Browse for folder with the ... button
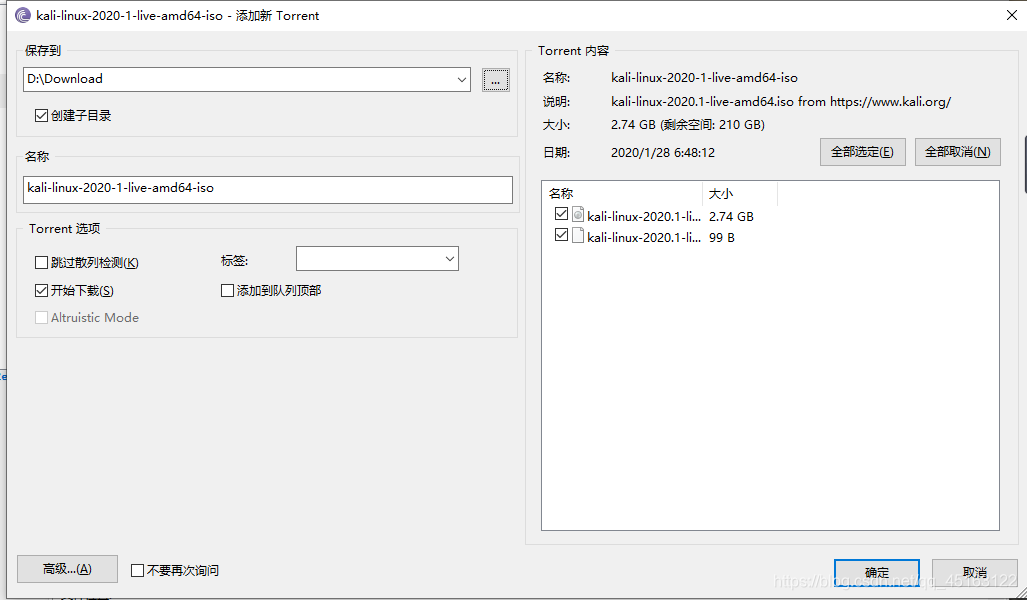The width and height of the screenshot is (1027, 600). 496,80
